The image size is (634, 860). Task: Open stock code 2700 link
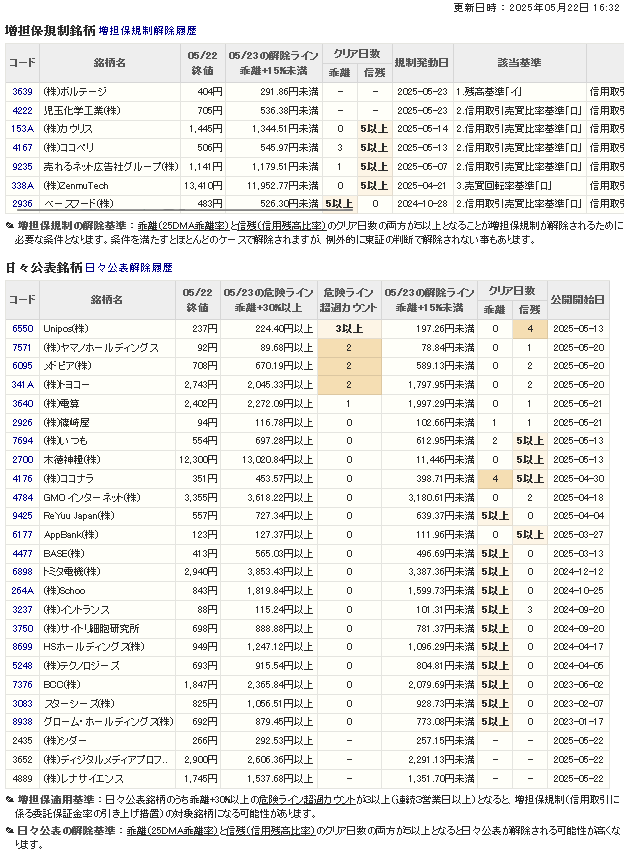[x=22, y=460]
